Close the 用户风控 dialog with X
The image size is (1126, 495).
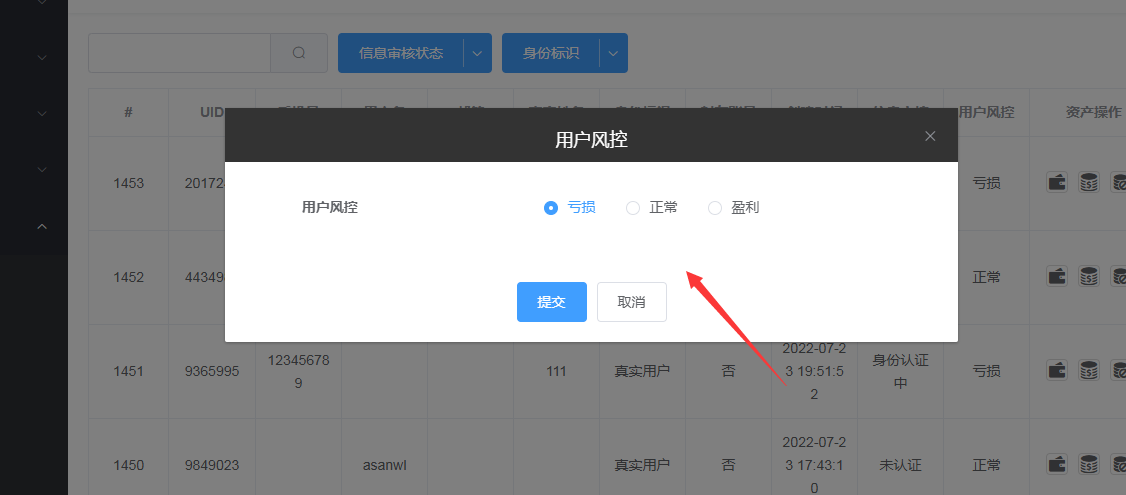pos(930,136)
